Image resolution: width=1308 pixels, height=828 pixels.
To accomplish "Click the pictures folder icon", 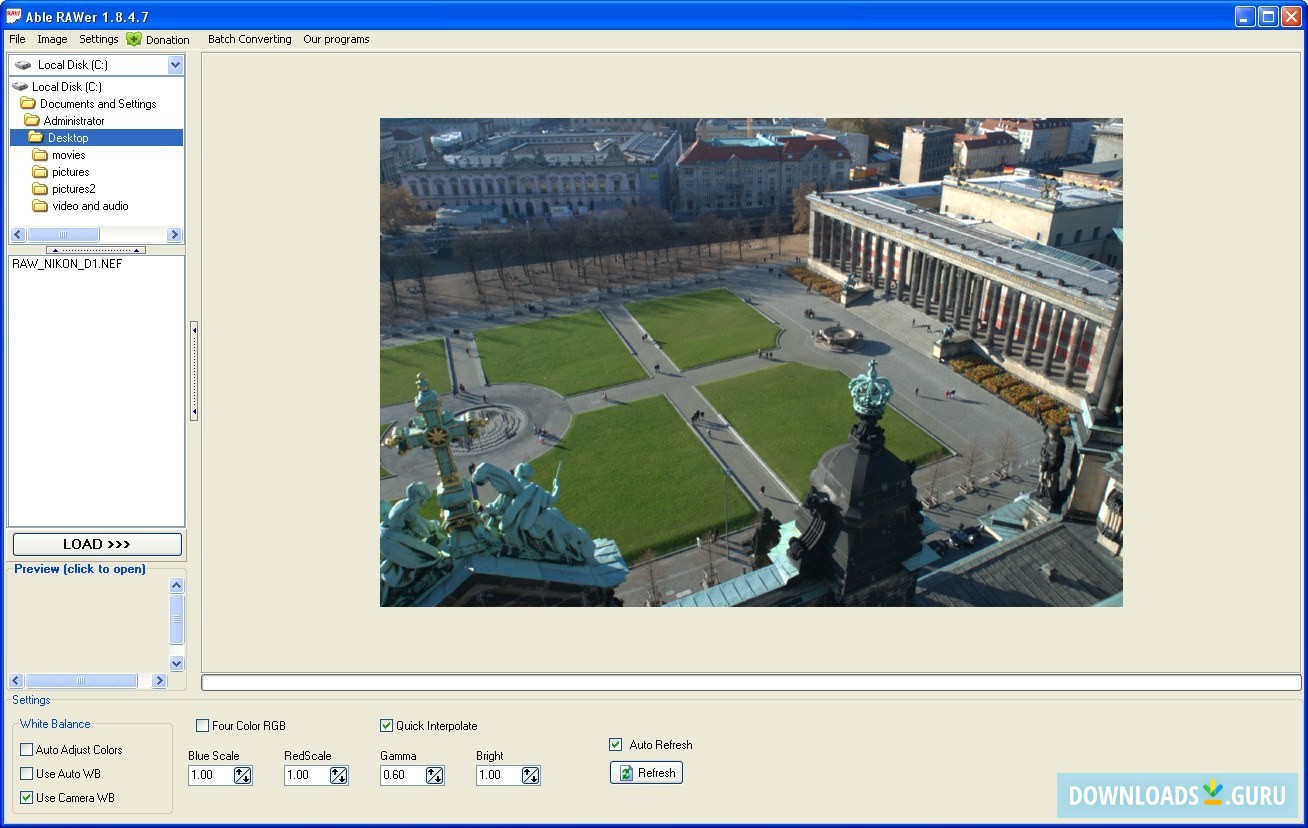I will [40, 172].
